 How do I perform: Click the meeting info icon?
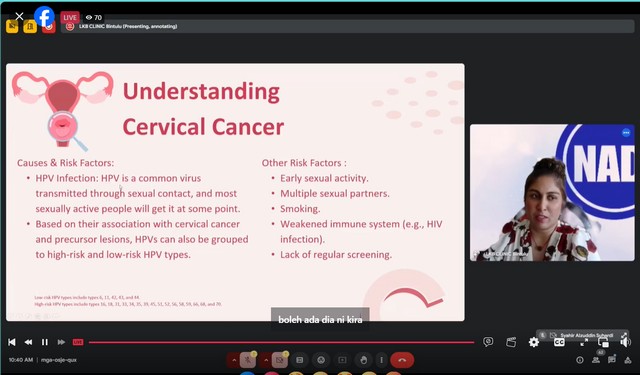tap(580, 360)
